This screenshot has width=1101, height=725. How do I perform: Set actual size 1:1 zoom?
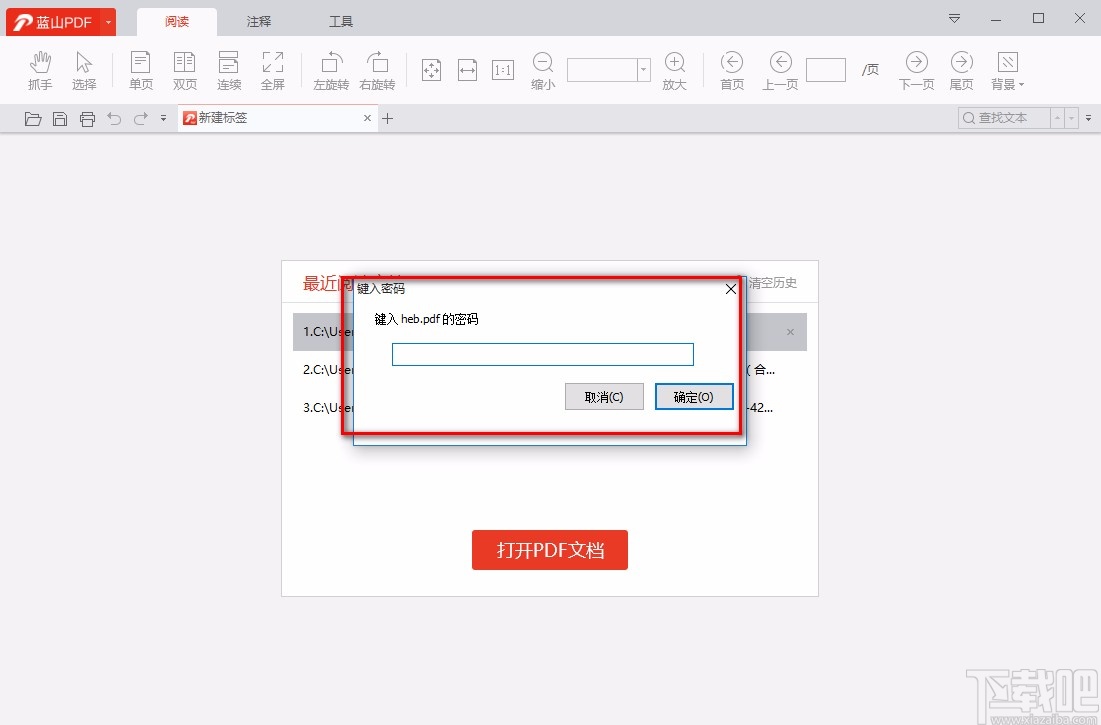(x=503, y=70)
